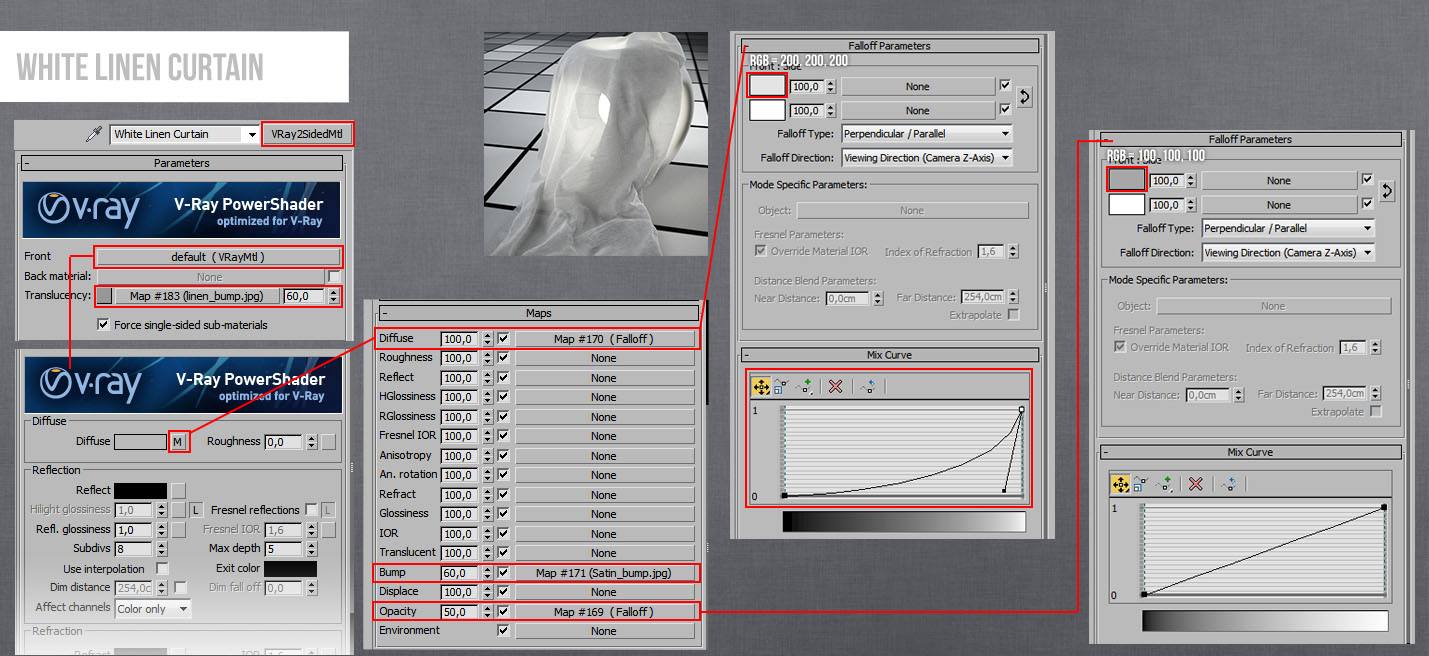Viewport: 1429px width, 656px height.
Task: Click the Bump amount 60,0 field
Action: [459, 573]
